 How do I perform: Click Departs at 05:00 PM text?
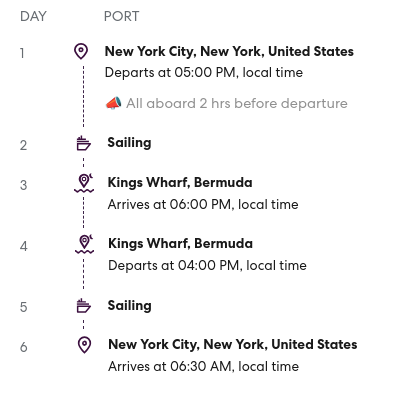pos(204,73)
